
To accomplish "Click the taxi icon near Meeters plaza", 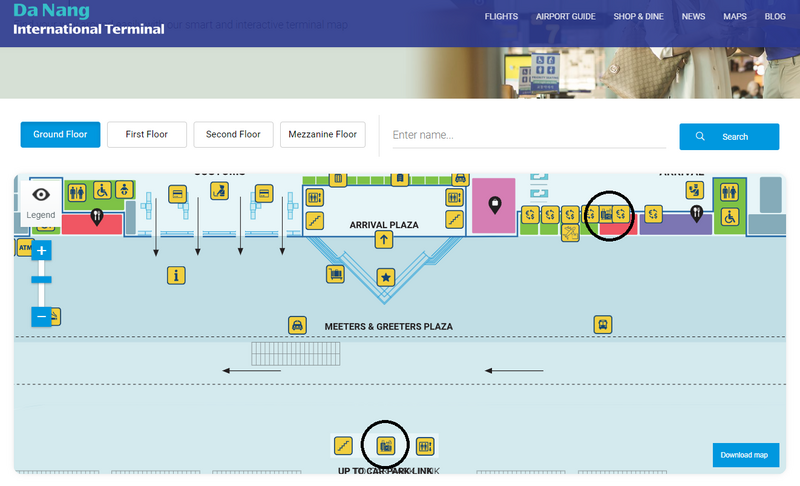I will point(297,325).
